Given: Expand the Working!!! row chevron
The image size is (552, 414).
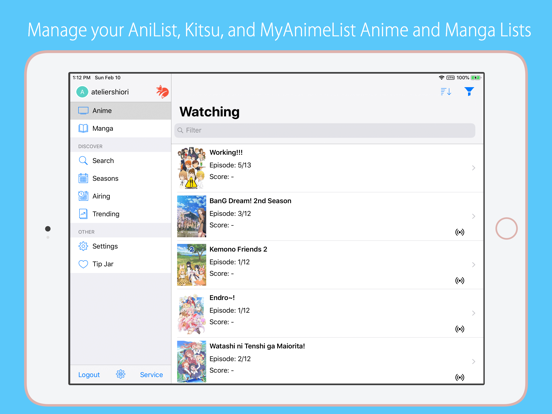Looking at the screenshot, I should pyautogui.click(x=473, y=168).
